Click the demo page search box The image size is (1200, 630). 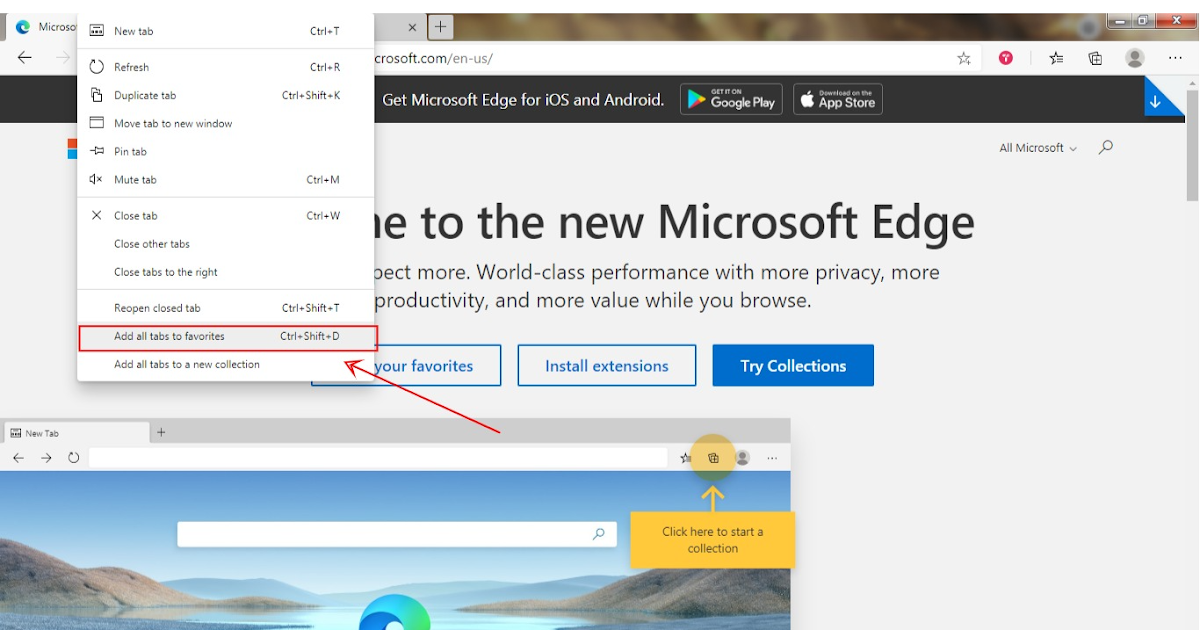(x=395, y=534)
